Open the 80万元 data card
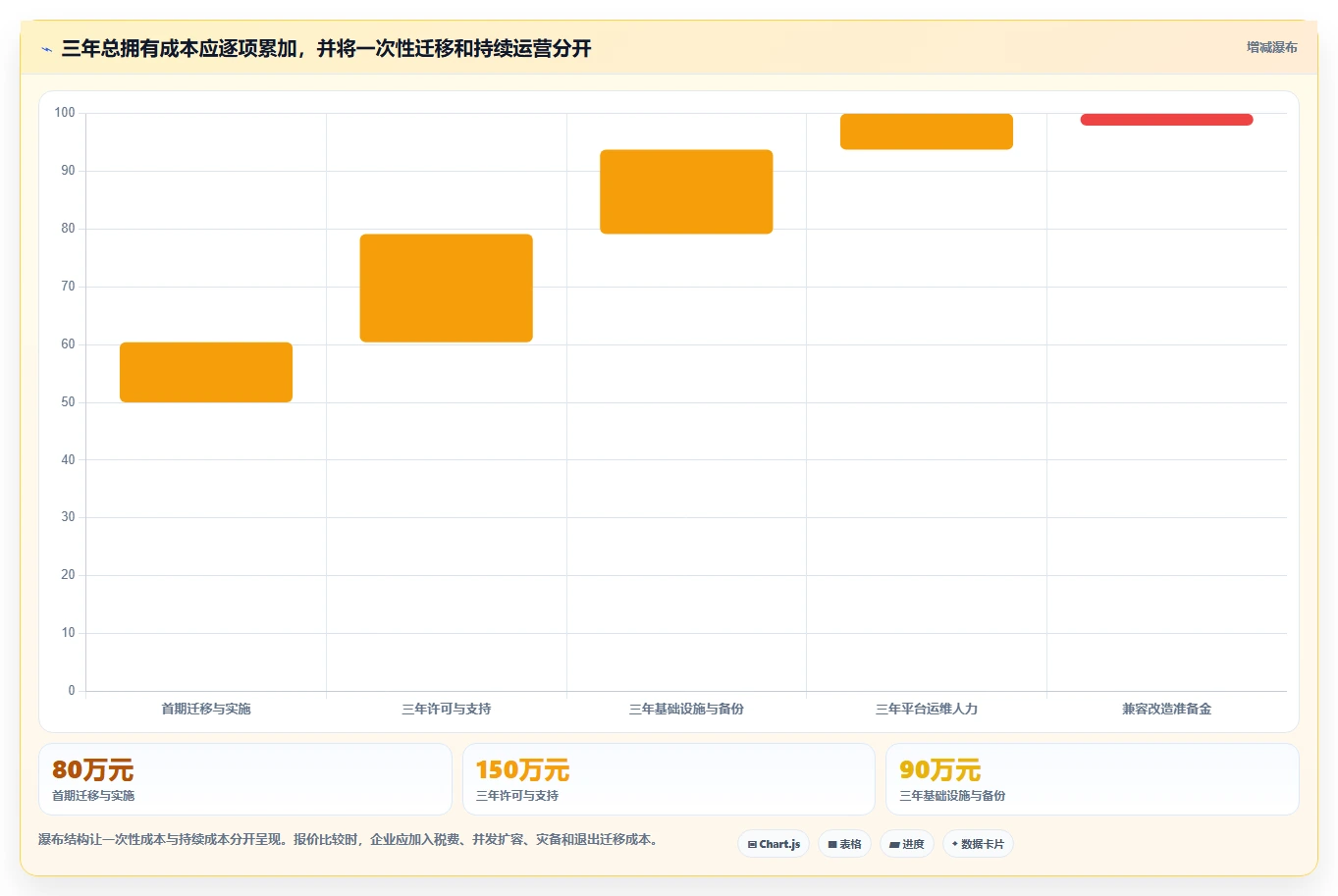This screenshot has height=896, width=1338. pos(245,779)
